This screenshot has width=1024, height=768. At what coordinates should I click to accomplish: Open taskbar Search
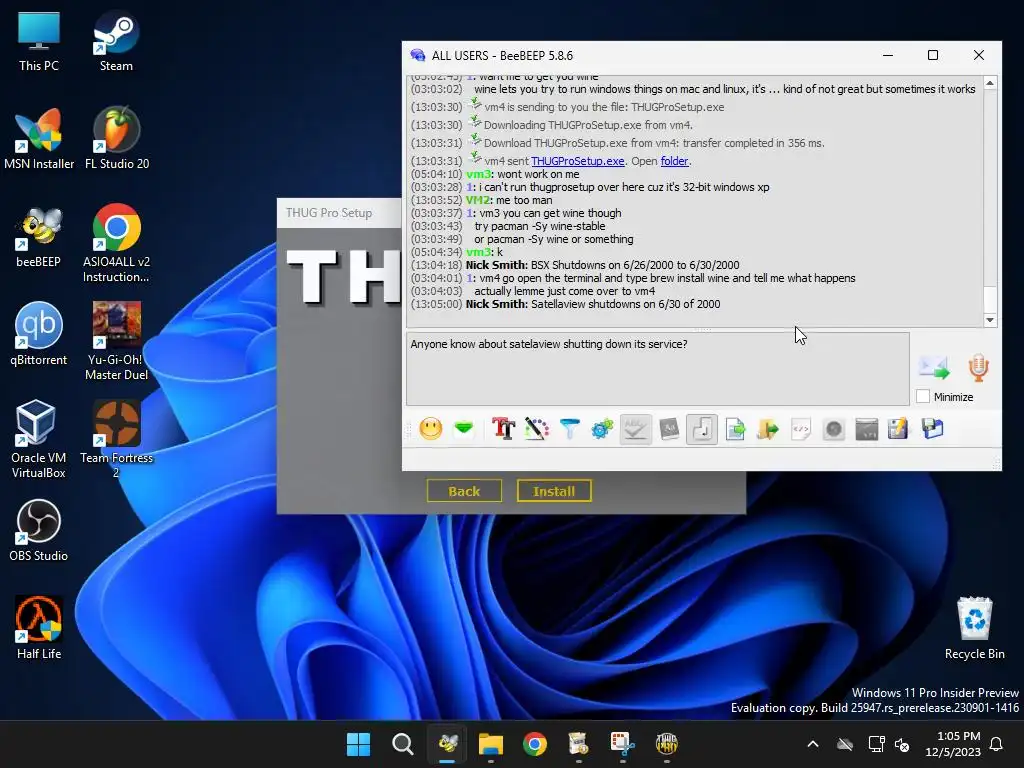coord(402,744)
